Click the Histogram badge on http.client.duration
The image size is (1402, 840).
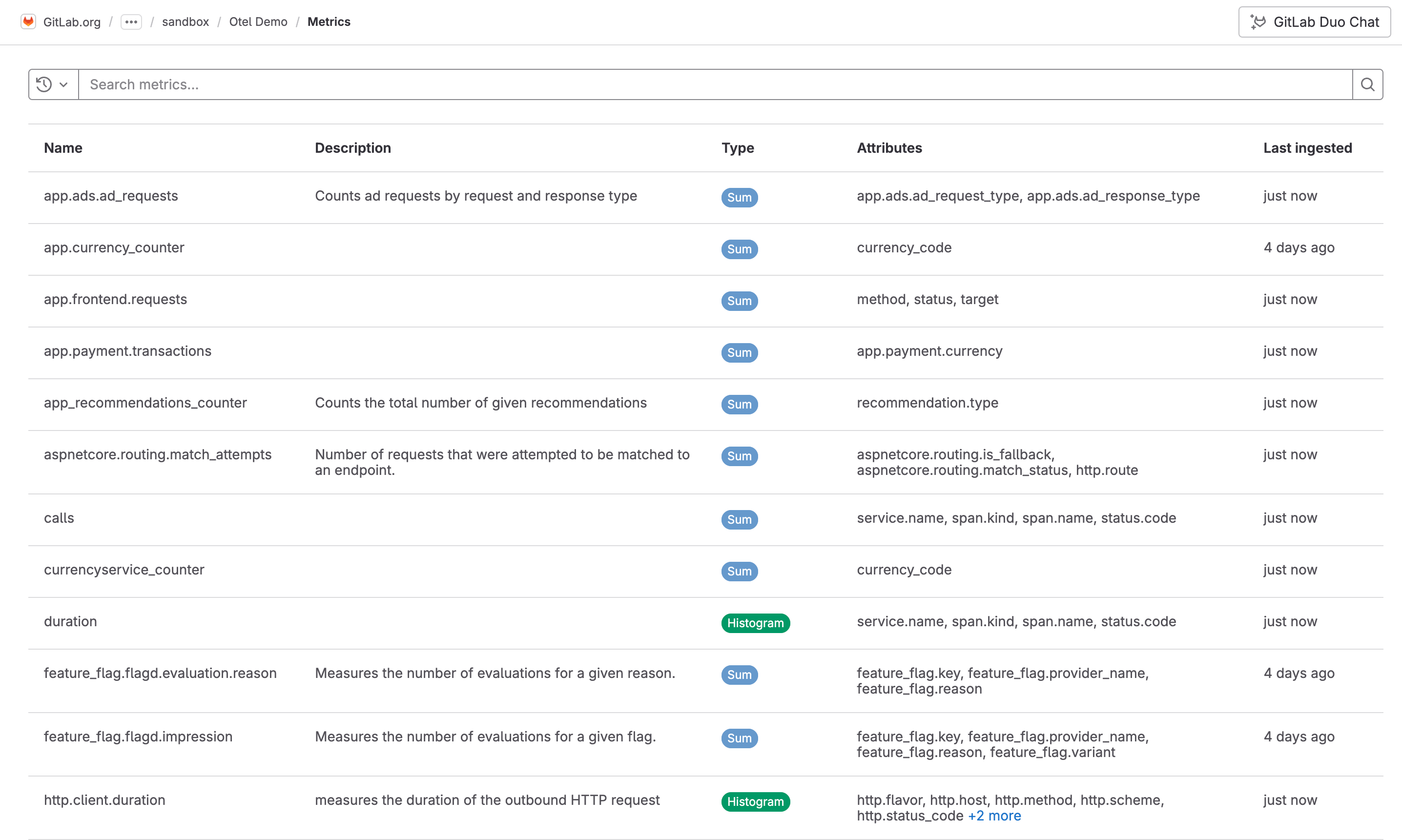pyautogui.click(x=755, y=801)
